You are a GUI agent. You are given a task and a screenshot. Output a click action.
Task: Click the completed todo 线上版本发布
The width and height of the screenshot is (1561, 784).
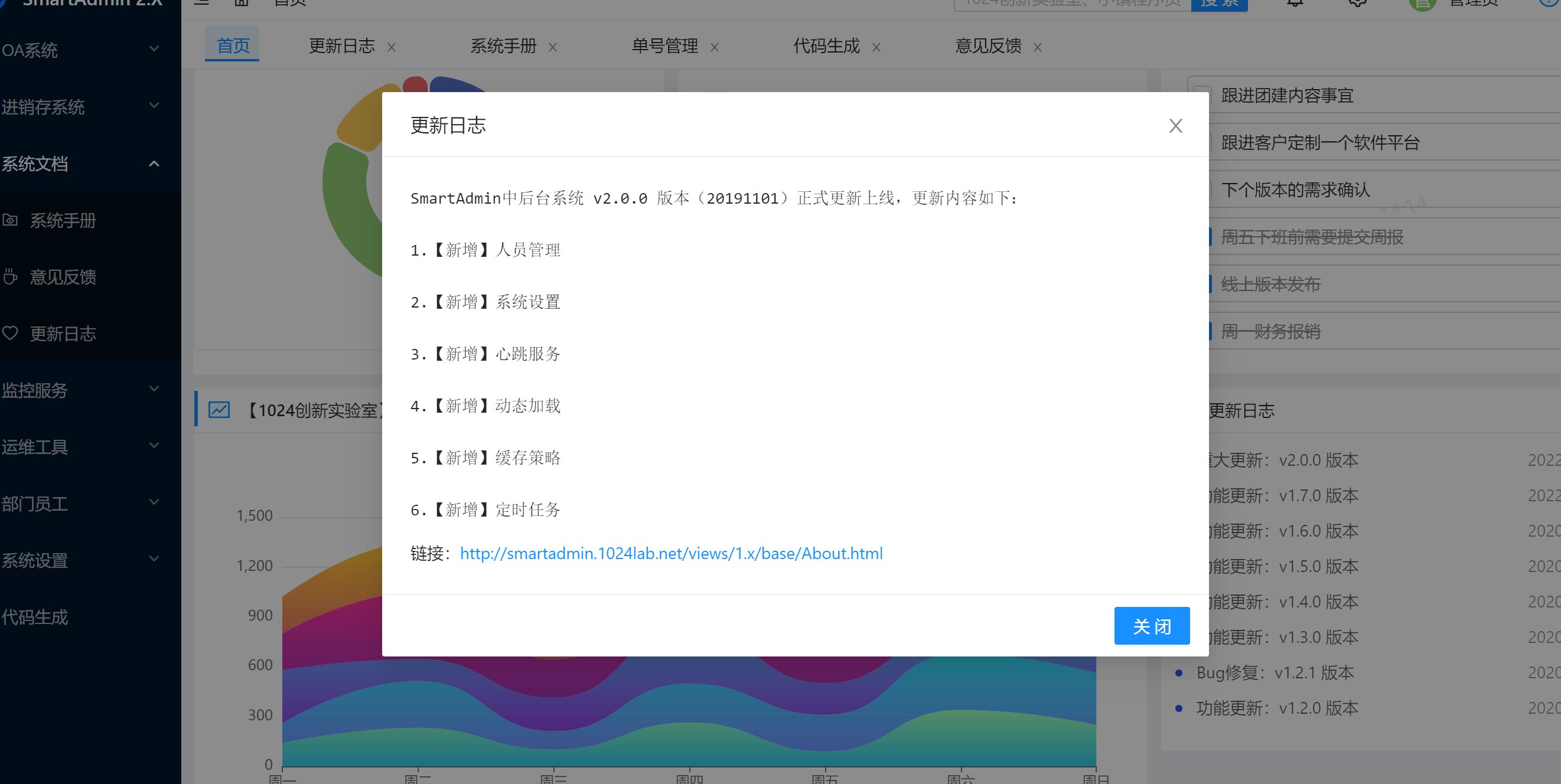[1271, 284]
